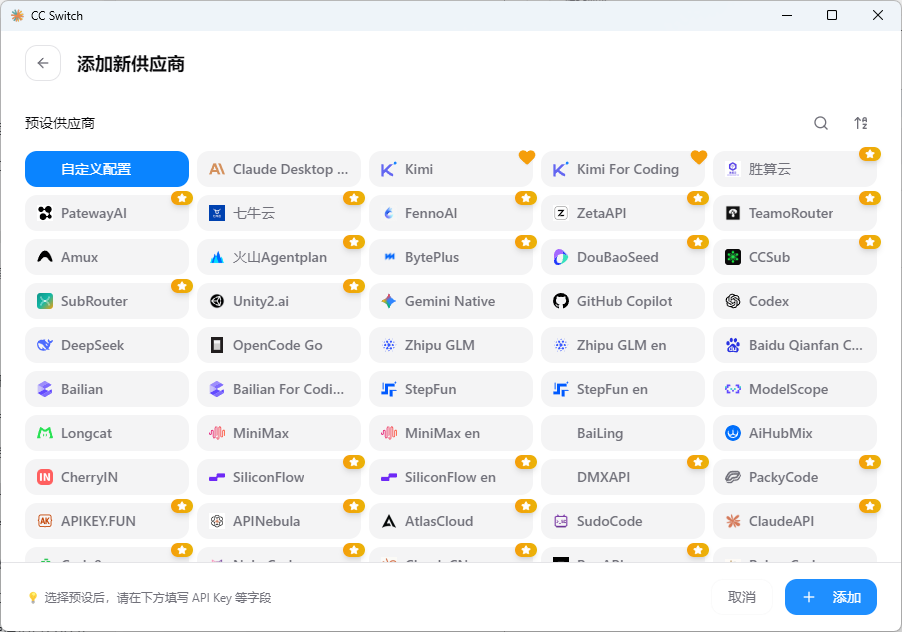902x632 pixels.
Task: Choose the 胜算云 provider
Action: (x=795, y=169)
